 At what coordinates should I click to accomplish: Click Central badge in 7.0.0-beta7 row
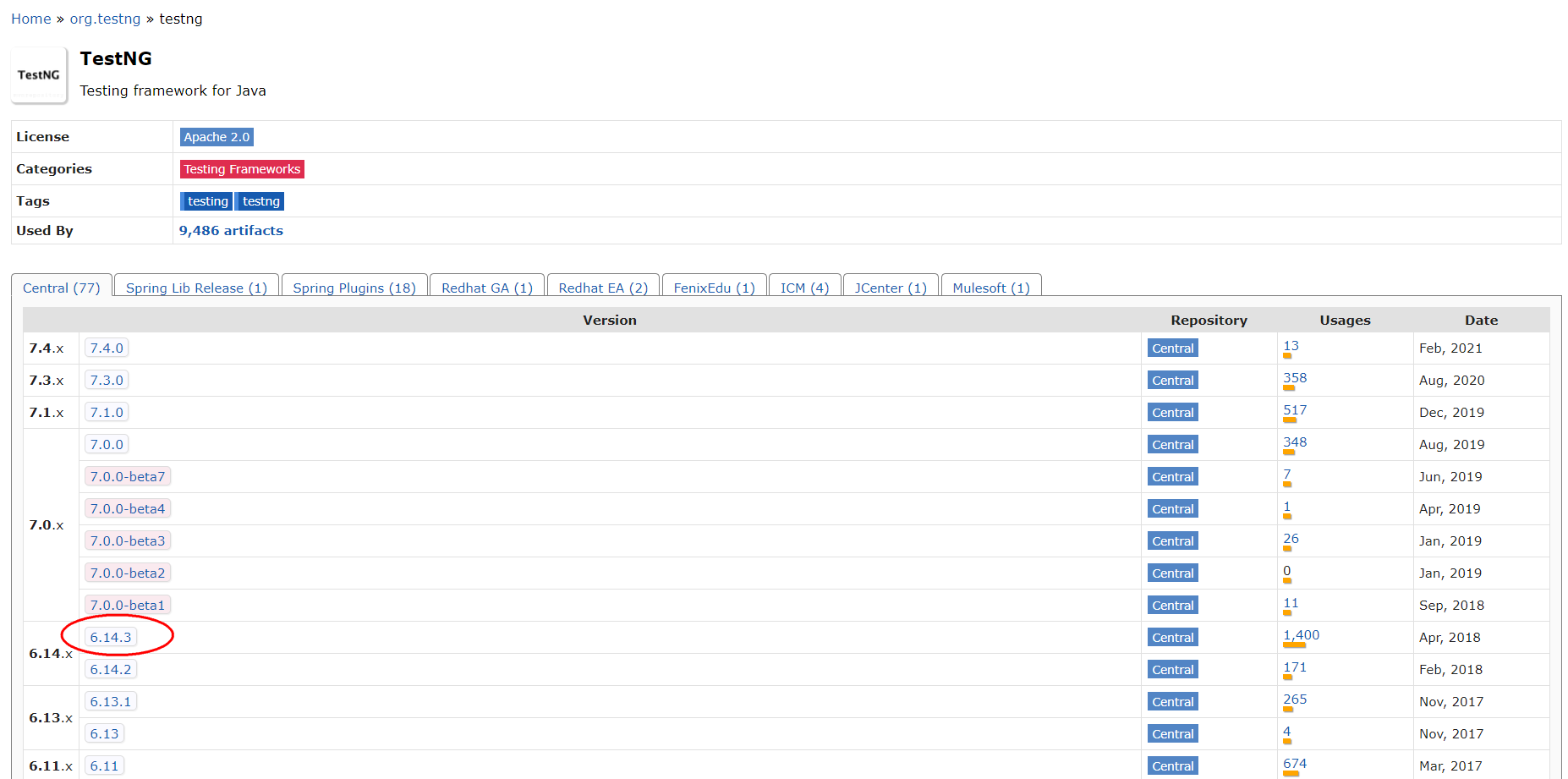1173,477
